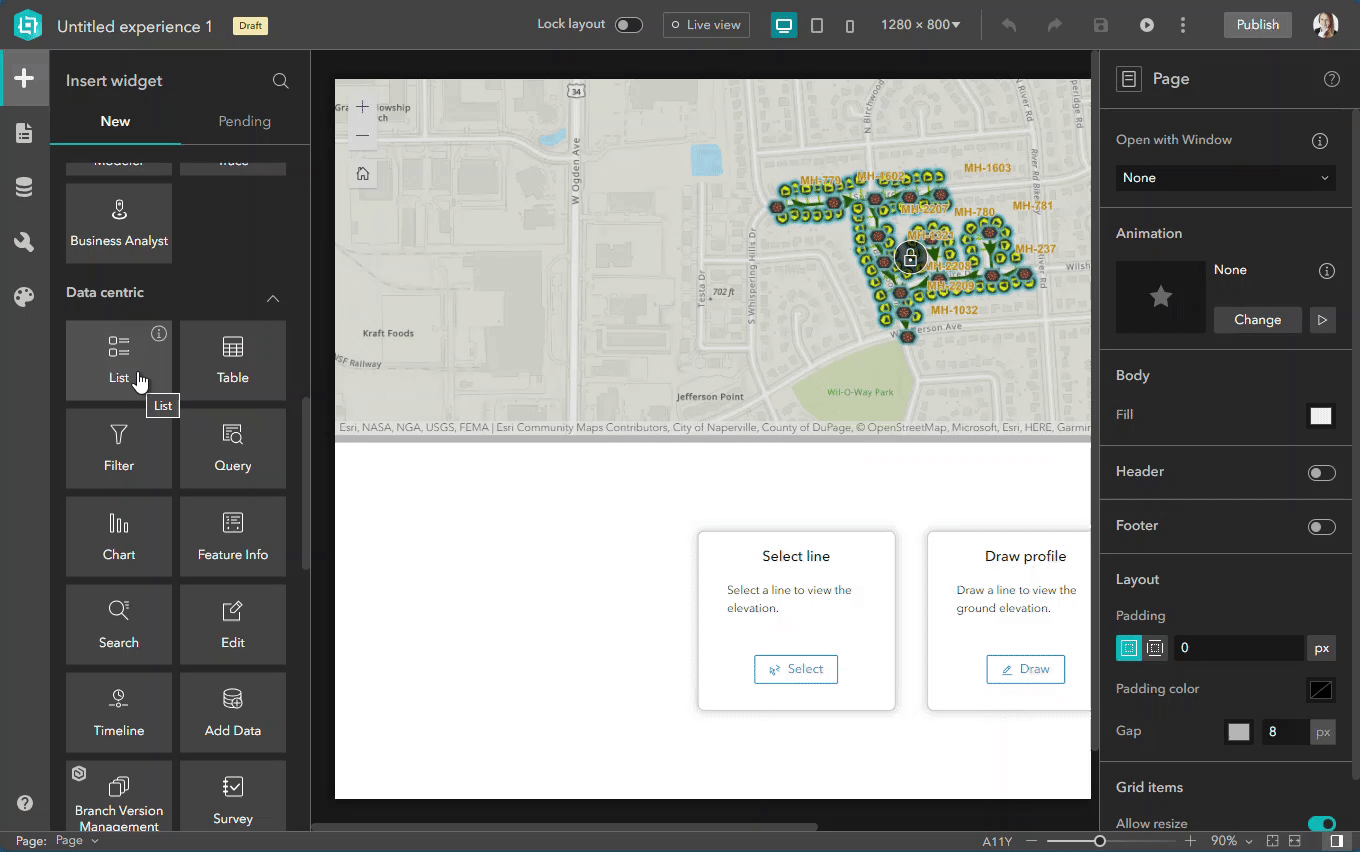The height and width of the screenshot is (852, 1360).
Task: Open the more options vertical dots menu
Action: pyautogui.click(x=1183, y=25)
